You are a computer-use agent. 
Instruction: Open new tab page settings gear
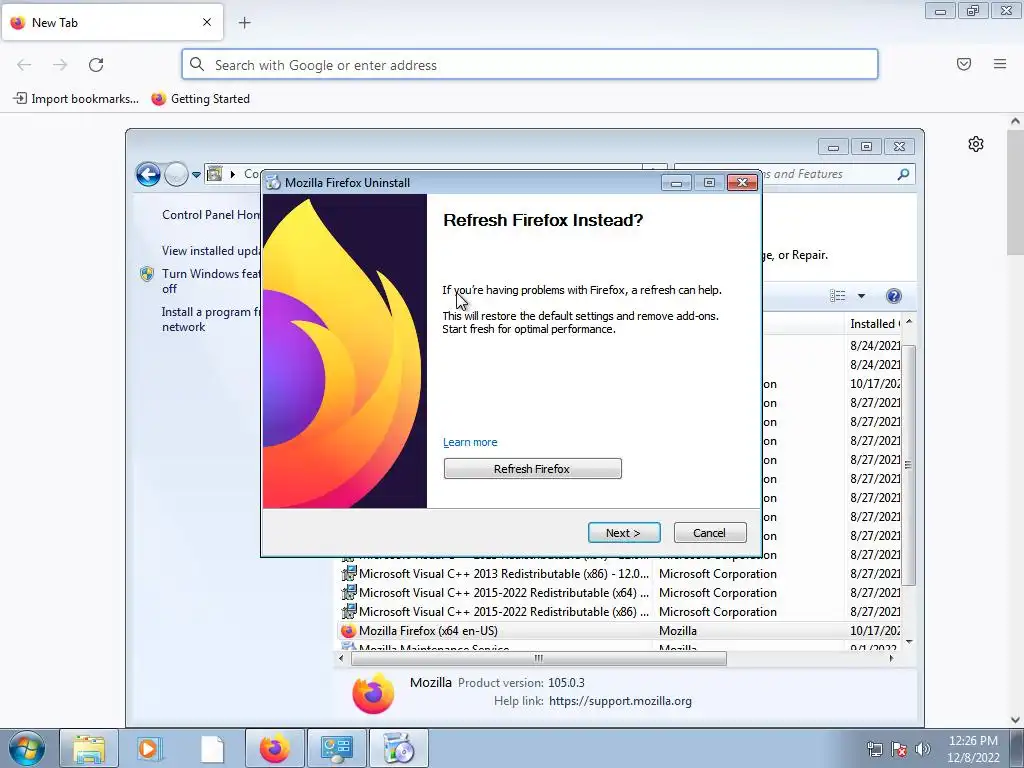click(976, 144)
